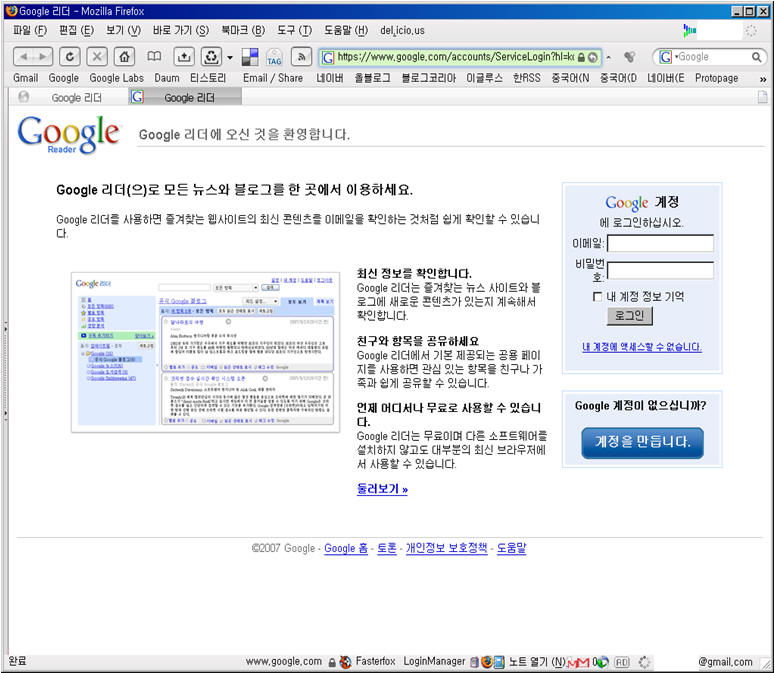Show more bookmarks with the chevron
The image size is (775, 673).
click(763, 79)
